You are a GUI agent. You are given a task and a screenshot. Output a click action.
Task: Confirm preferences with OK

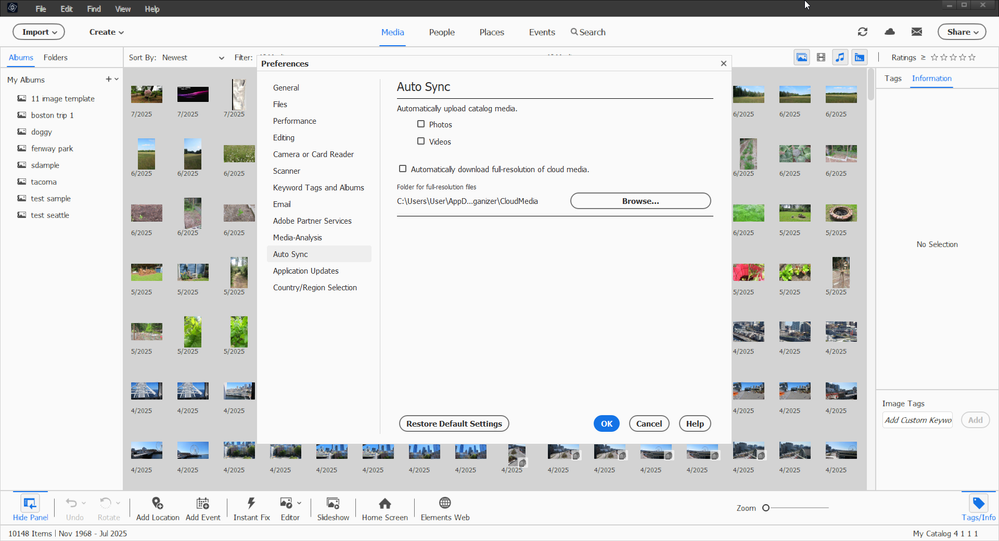point(607,424)
